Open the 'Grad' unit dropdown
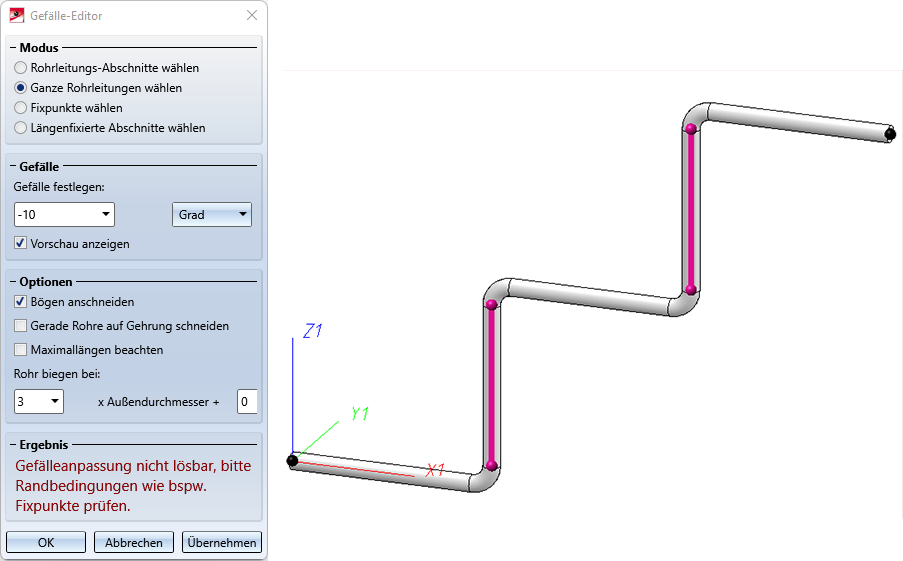Screen dimensions: 903x561 212,214
